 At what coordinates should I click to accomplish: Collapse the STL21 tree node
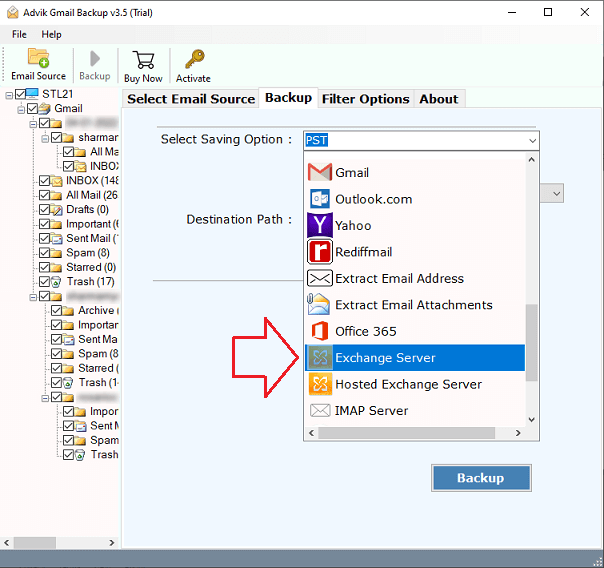click(x=9, y=95)
